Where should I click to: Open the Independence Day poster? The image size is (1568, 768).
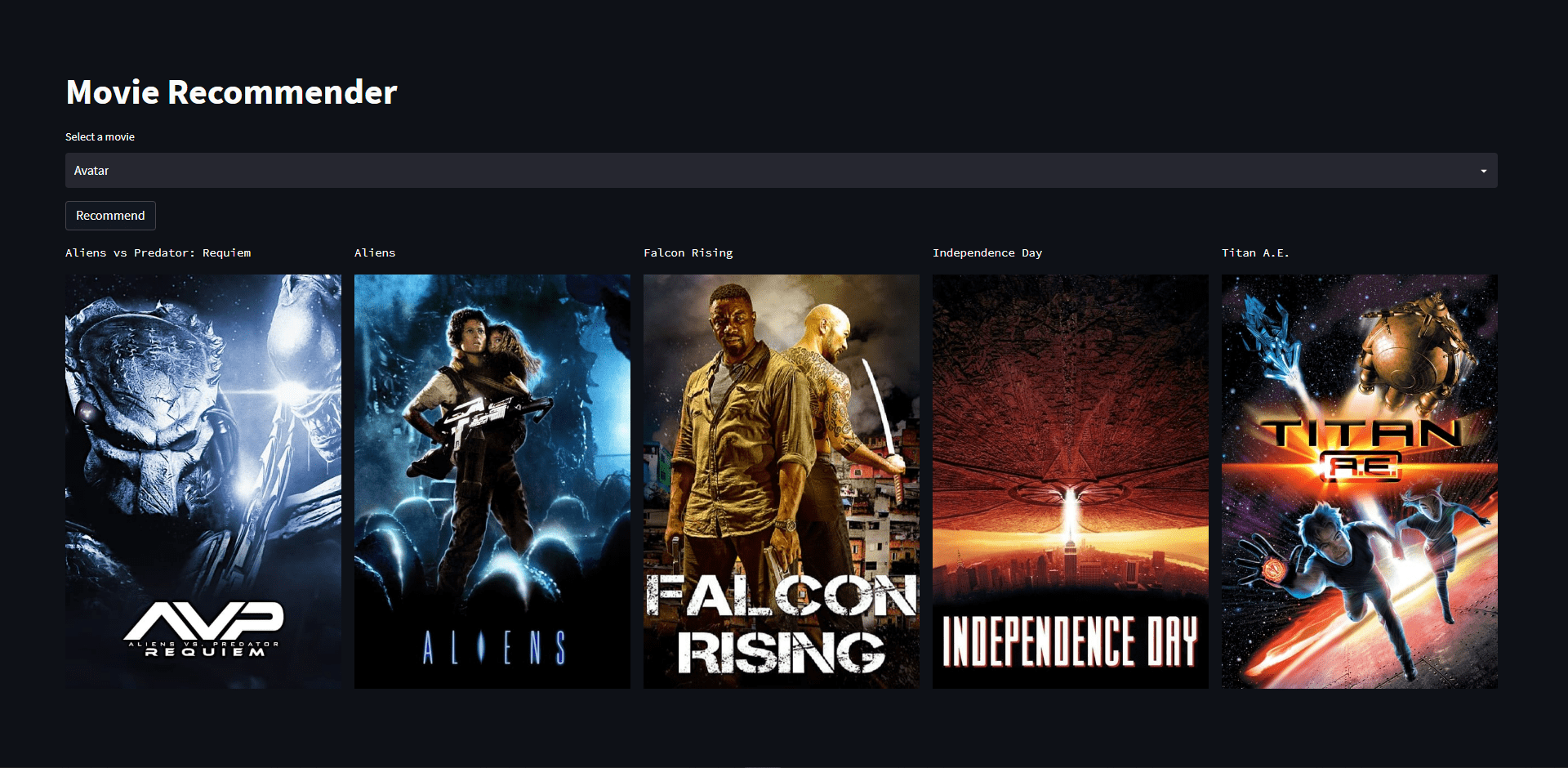(x=1070, y=480)
